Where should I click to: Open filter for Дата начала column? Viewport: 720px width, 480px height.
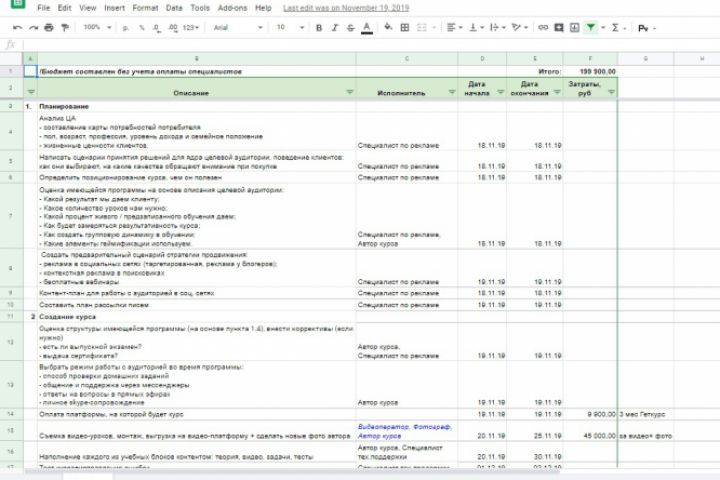click(501, 92)
